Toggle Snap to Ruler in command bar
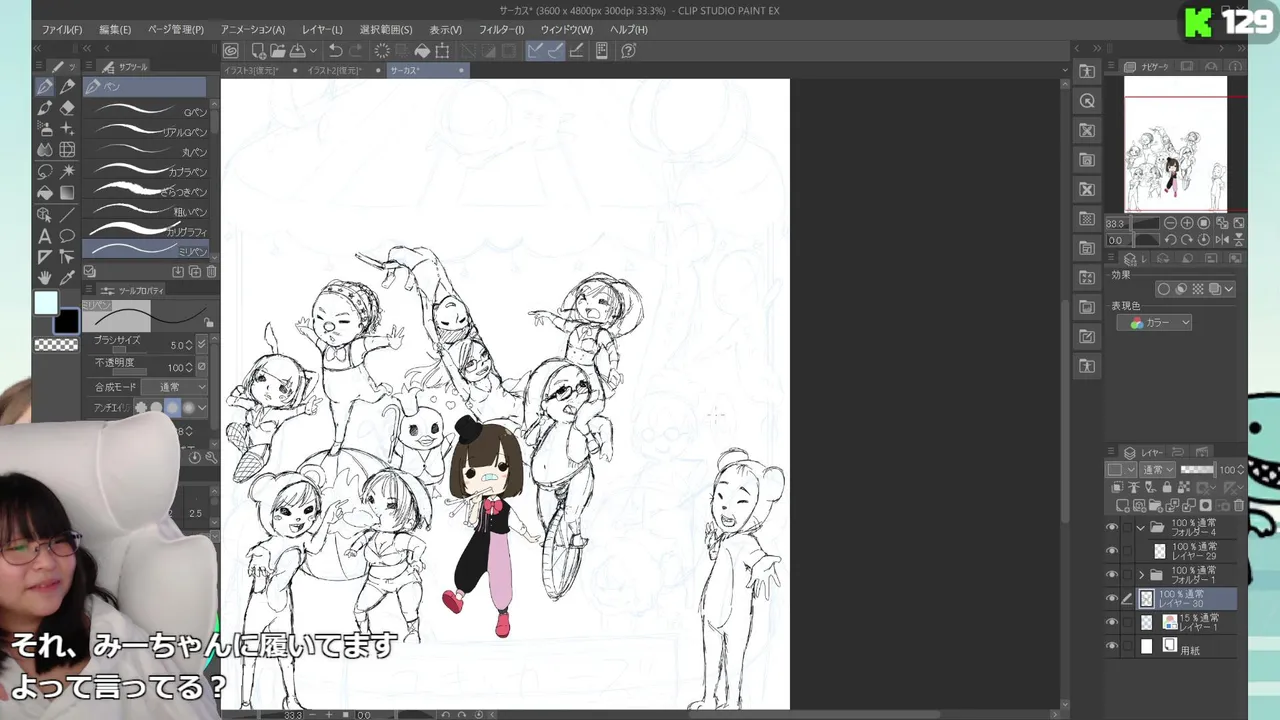This screenshot has width=1280, height=720. [535, 51]
